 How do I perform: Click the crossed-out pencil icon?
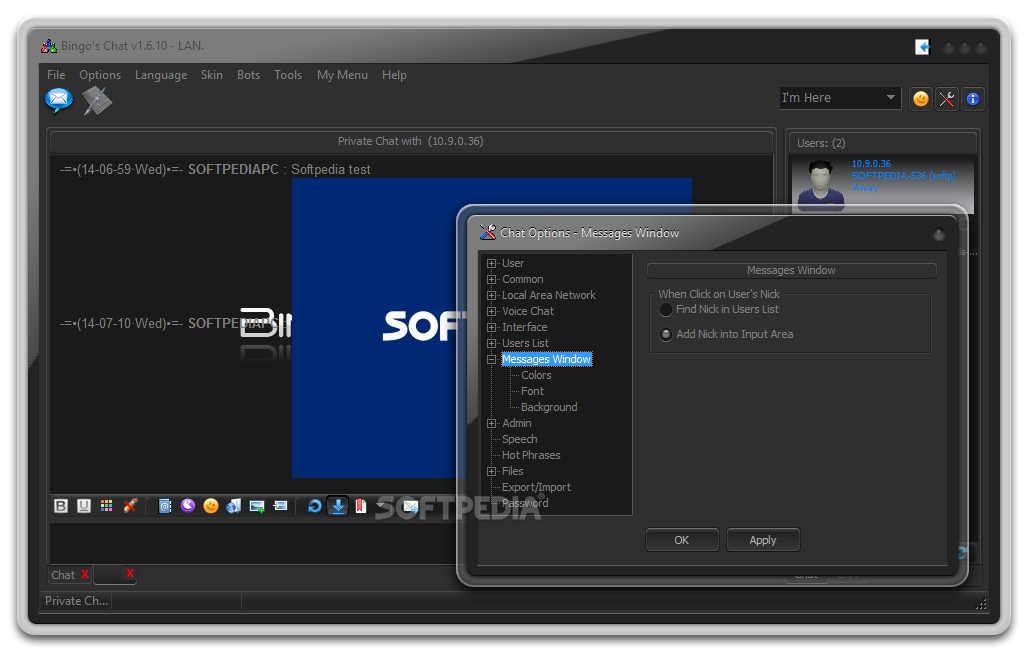(130, 506)
